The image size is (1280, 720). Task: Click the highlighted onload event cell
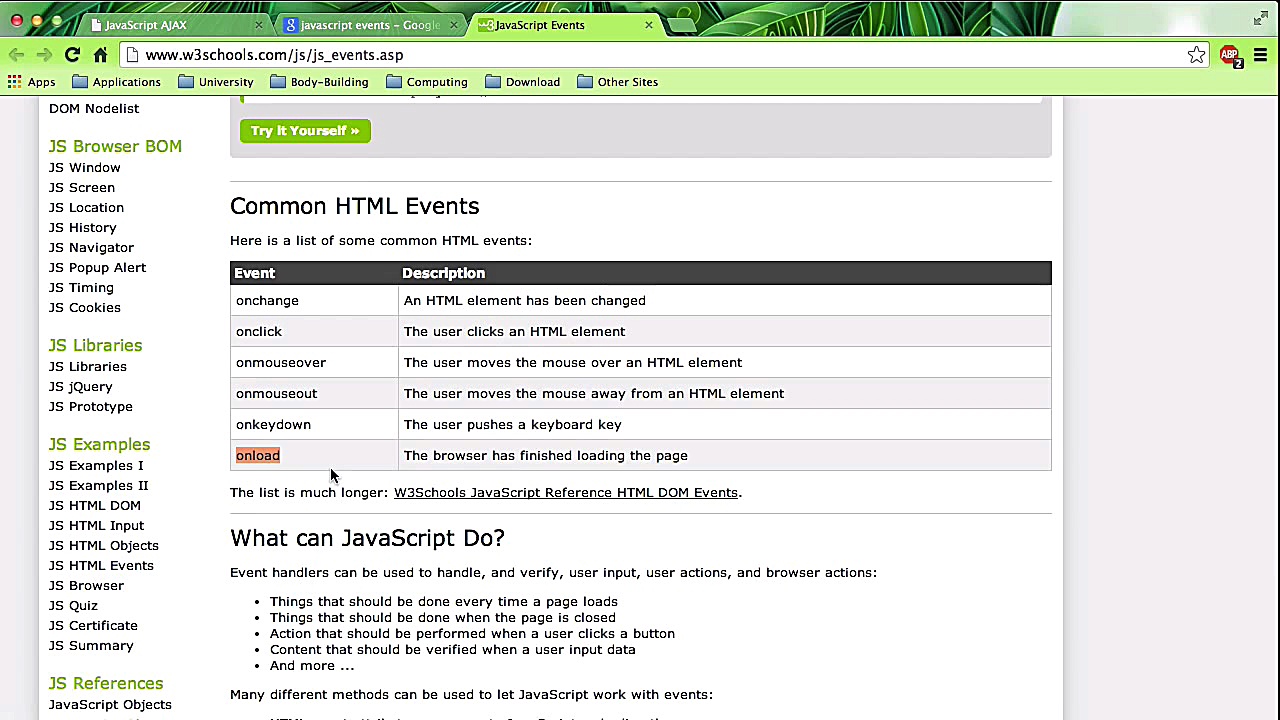click(258, 455)
